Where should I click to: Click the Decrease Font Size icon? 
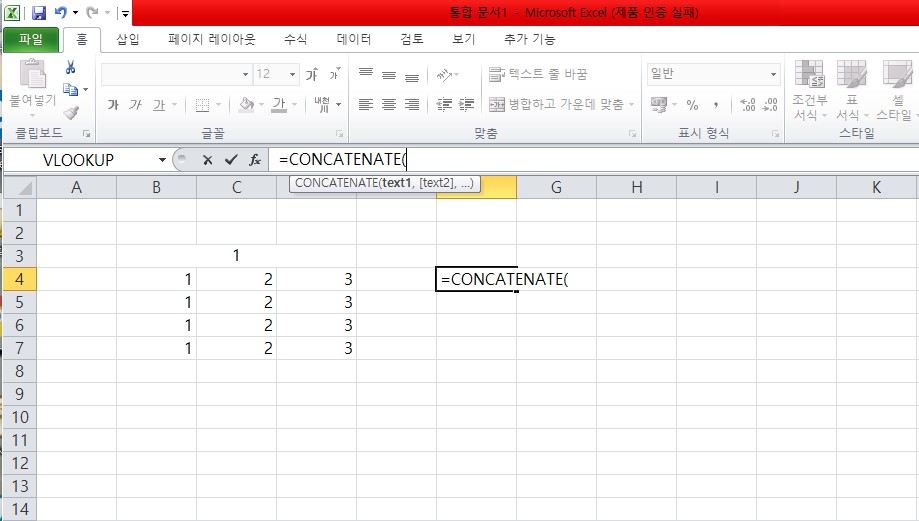click(335, 74)
